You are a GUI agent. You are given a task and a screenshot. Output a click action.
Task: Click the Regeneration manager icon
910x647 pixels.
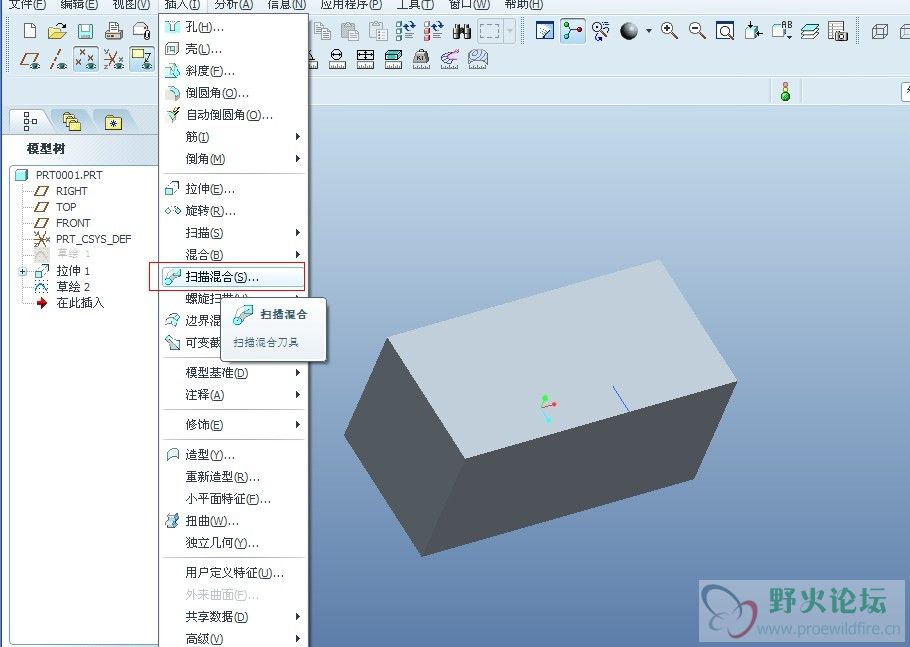coord(434,31)
